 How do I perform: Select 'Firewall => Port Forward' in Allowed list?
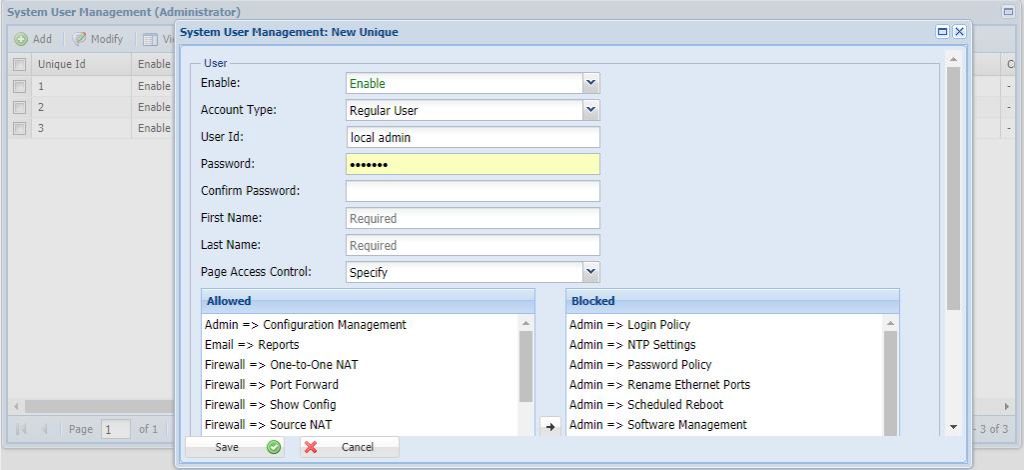(271, 385)
